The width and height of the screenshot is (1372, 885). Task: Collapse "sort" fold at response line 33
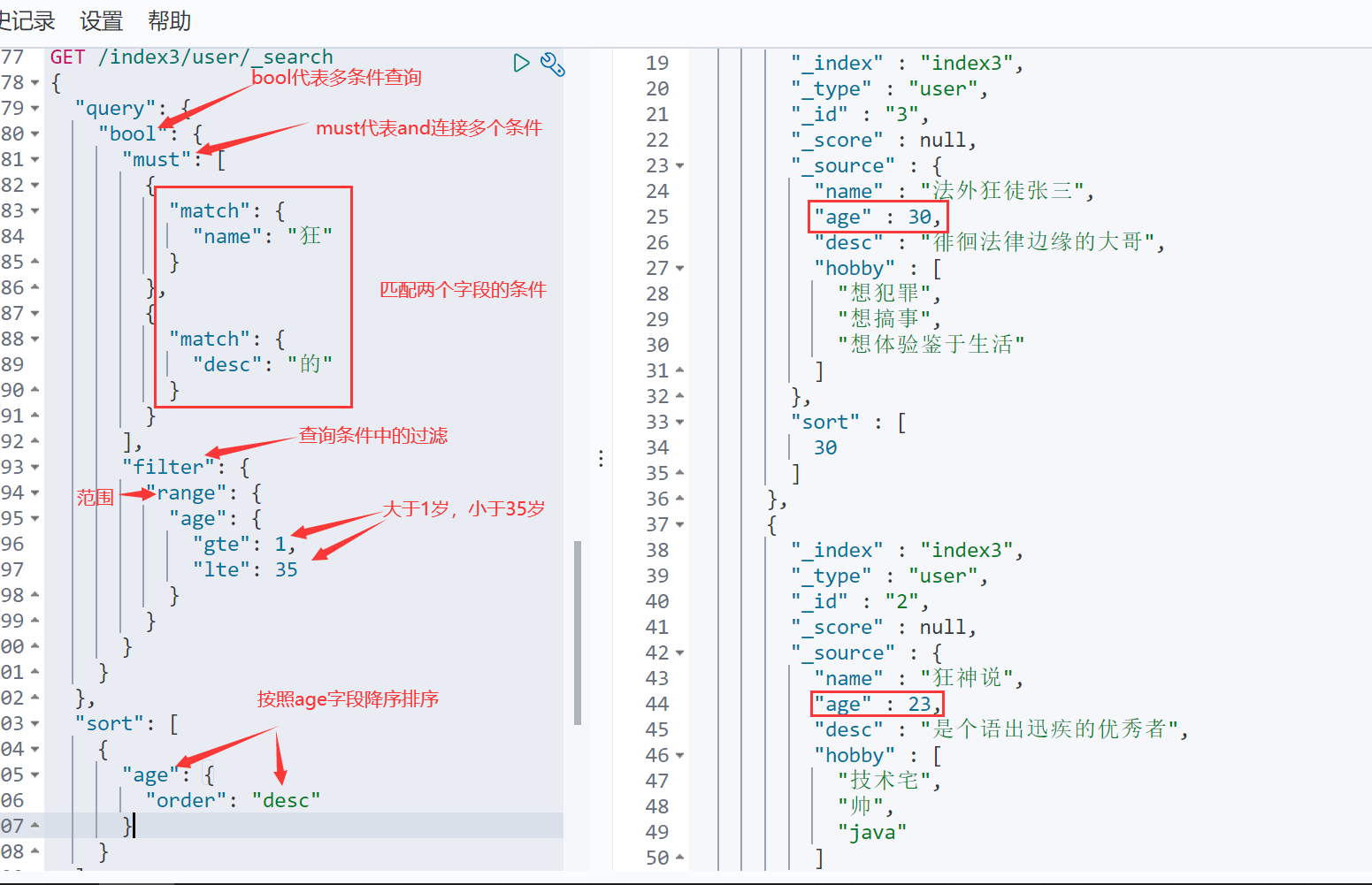[679, 423]
